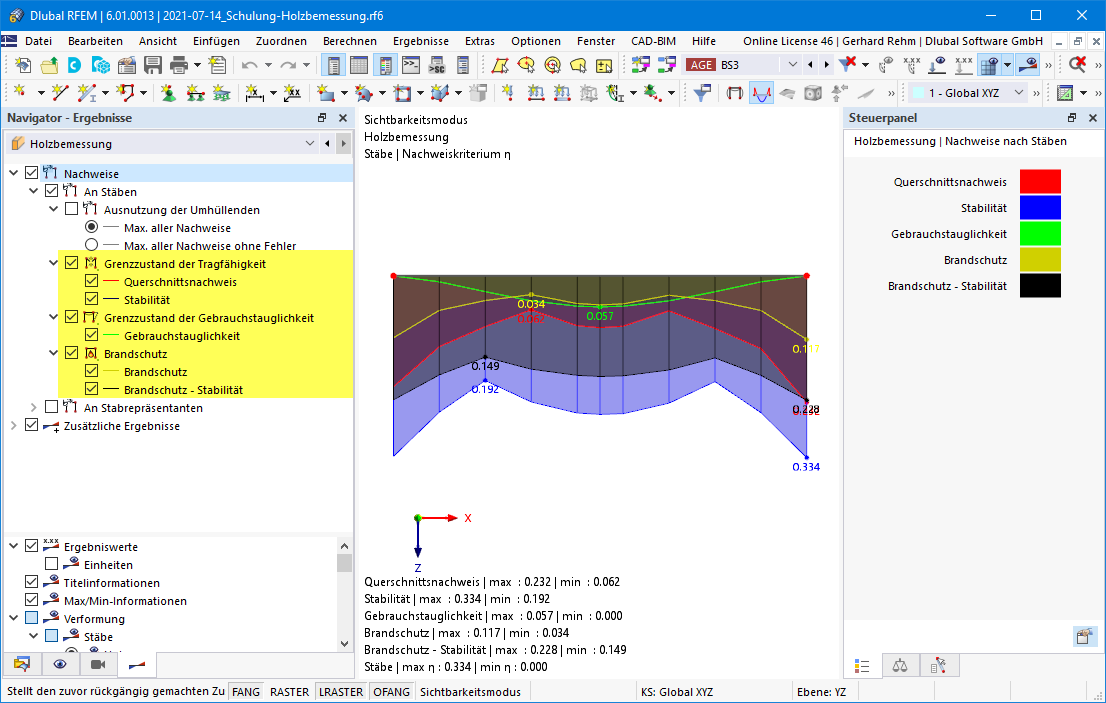Open the Holzbemessung navigator dropdown
Screen dimensions: 1106x703
click(309, 144)
